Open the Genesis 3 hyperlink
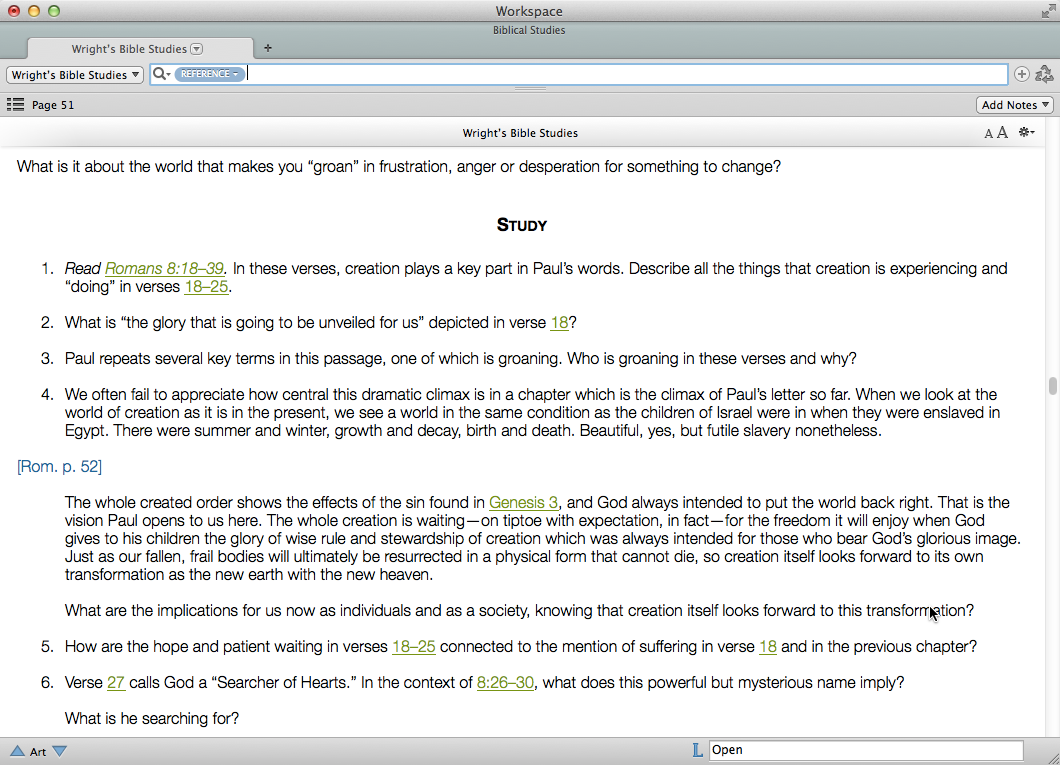Screen dimensions: 1060x765 click(524, 503)
